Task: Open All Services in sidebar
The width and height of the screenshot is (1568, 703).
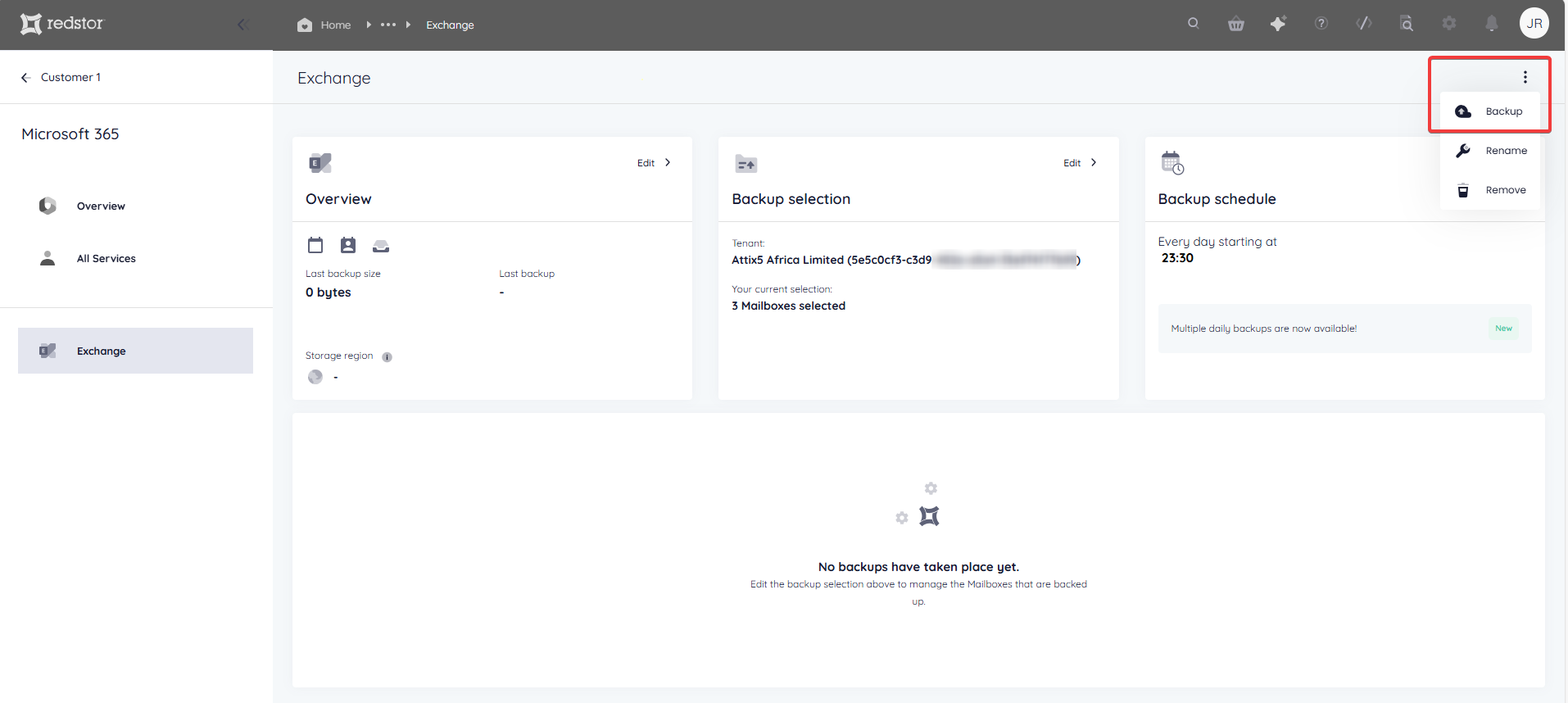Action: 106,258
